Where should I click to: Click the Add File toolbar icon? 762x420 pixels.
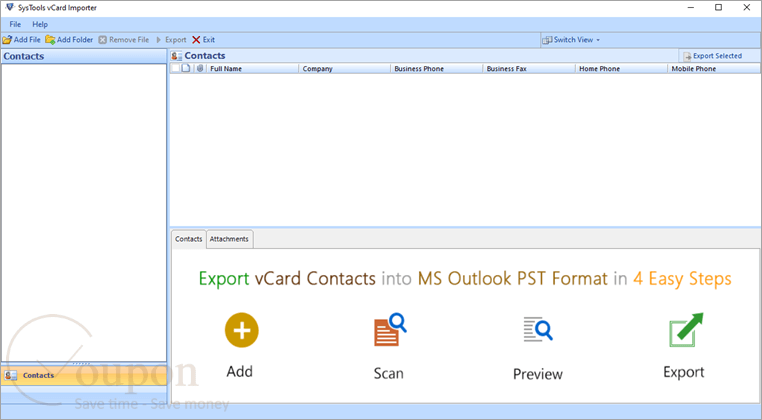click(x=7, y=40)
